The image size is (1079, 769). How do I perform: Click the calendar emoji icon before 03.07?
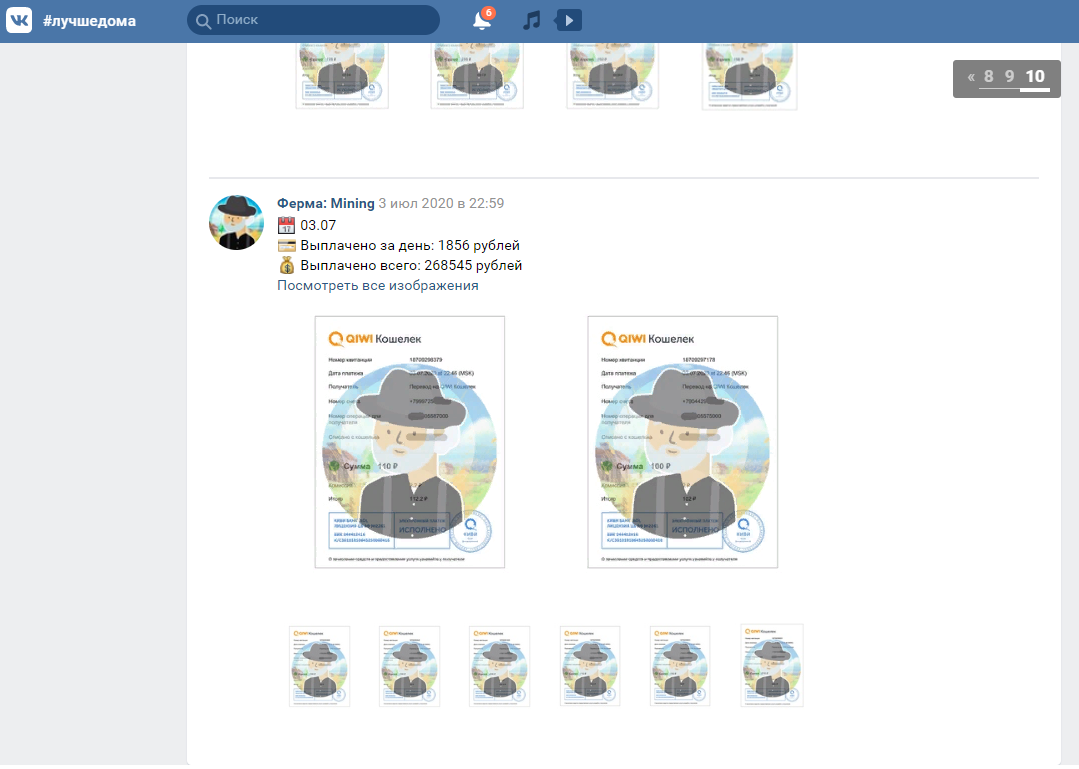coord(286,226)
